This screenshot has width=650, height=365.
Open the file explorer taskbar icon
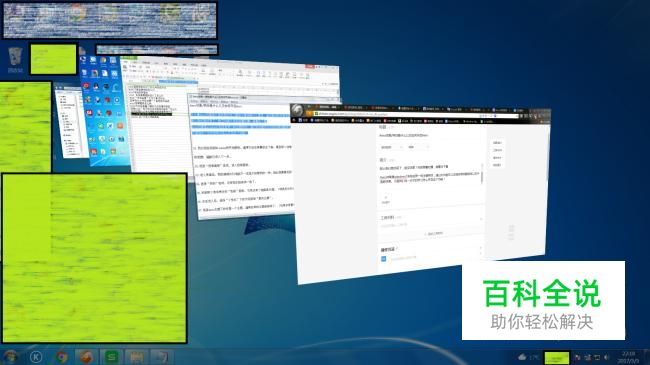click(136, 357)
